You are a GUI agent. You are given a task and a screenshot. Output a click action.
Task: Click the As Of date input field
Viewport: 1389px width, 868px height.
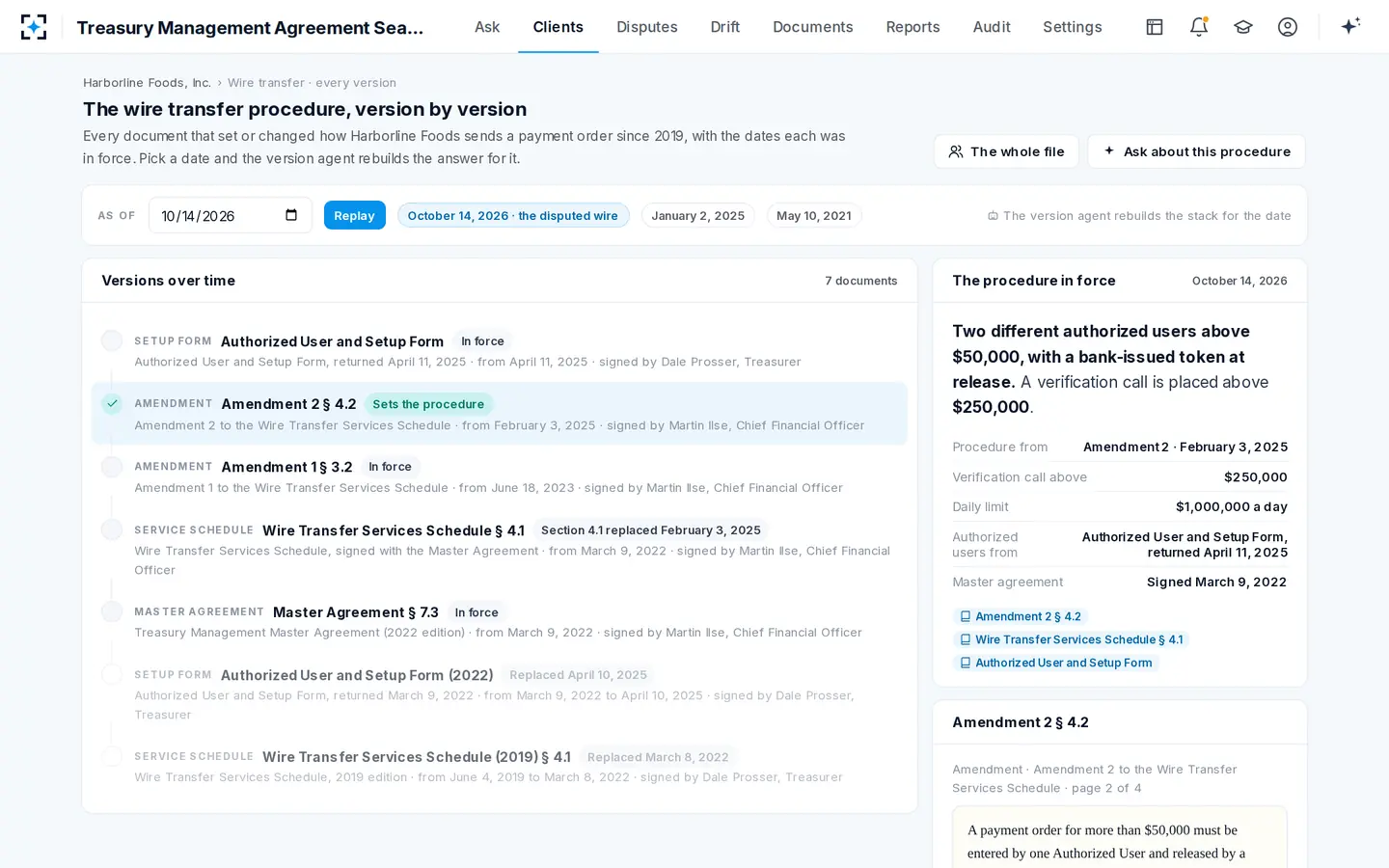pos(230,215)
